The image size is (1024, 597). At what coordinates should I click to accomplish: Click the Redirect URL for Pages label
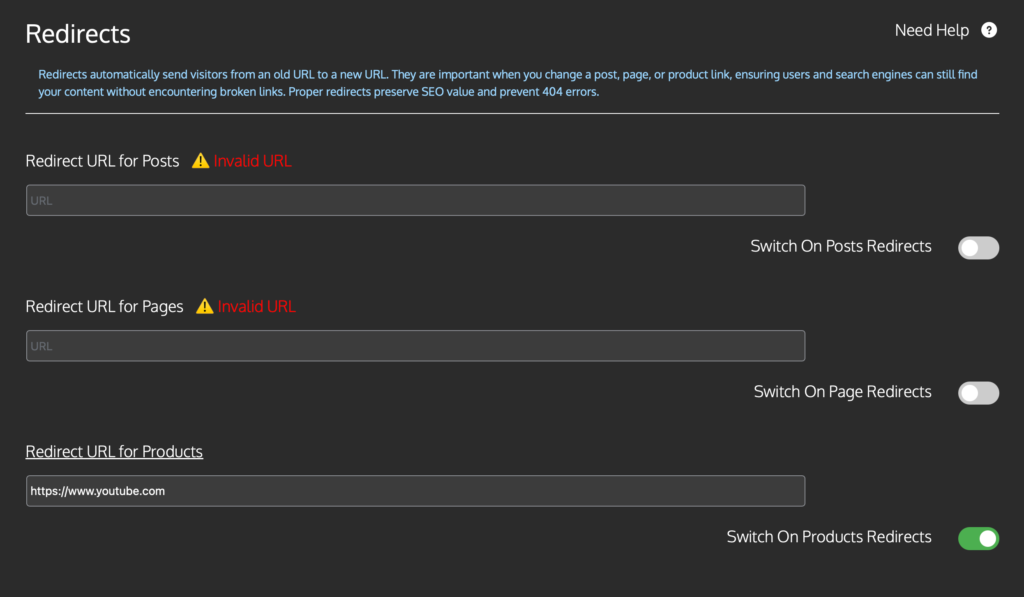point(104,306)
